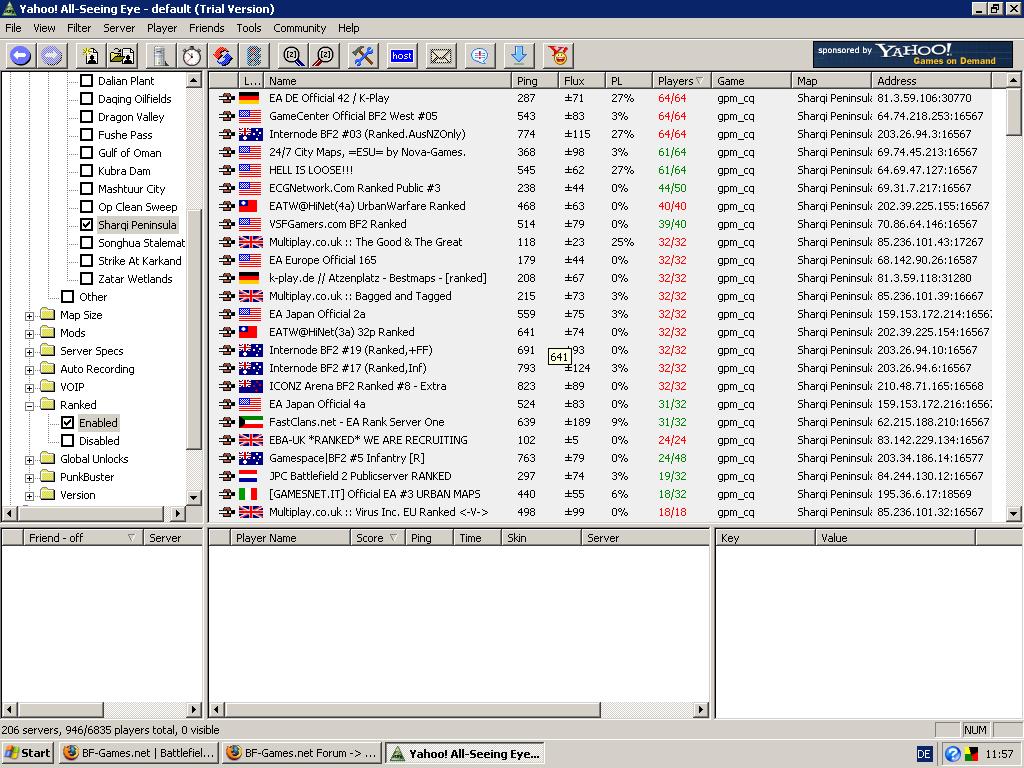The height and width of the screenshot is (768, 1024).
Task: Click the smiley medal icon in toolbar
Action: pos(558,56)
